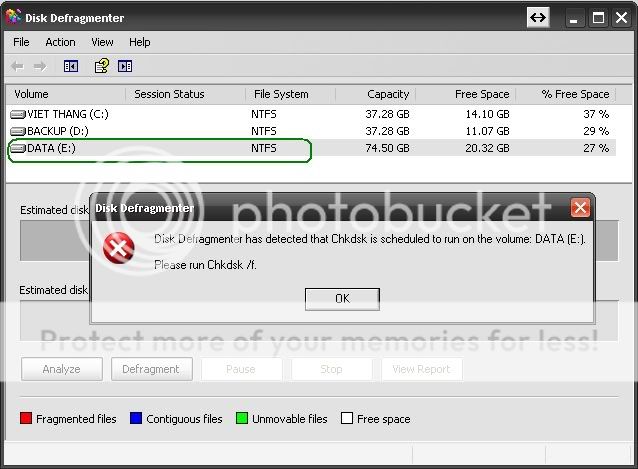Click the red Fragmented files swatch
This screenshot has height=469, width=638.
[x=26, y=419]
